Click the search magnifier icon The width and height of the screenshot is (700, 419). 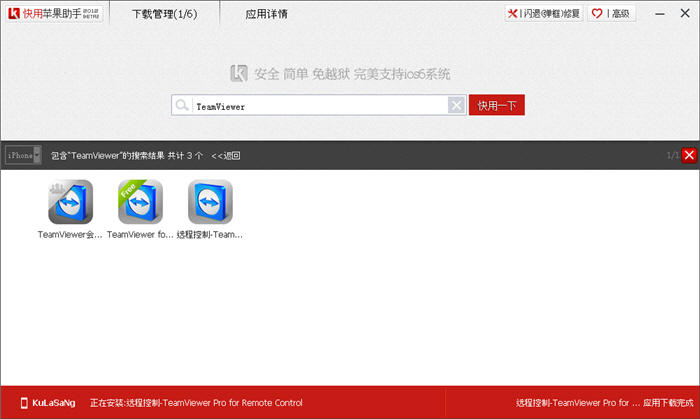tap(182, 105)
